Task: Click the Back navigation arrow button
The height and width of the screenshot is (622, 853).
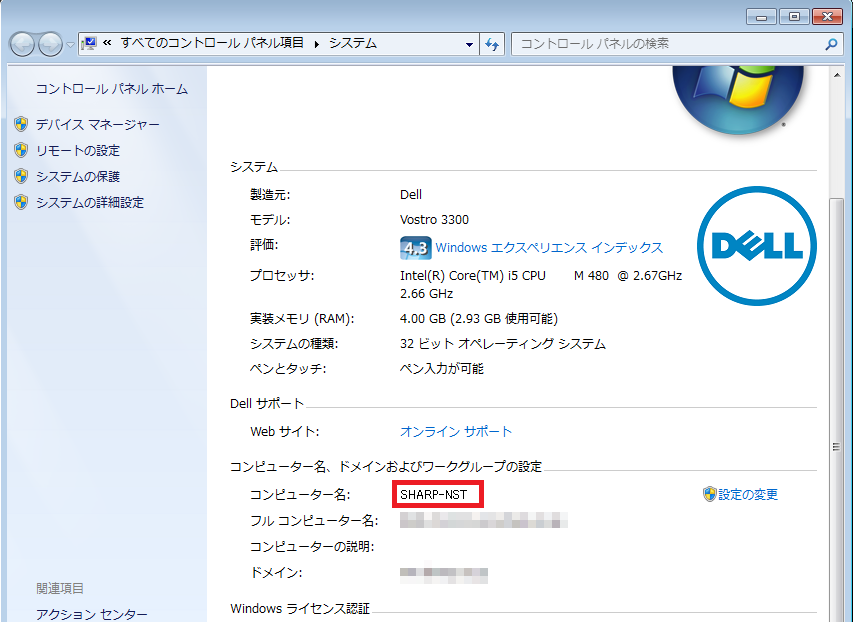Action: pyautogui.click(x=22, y=44)
